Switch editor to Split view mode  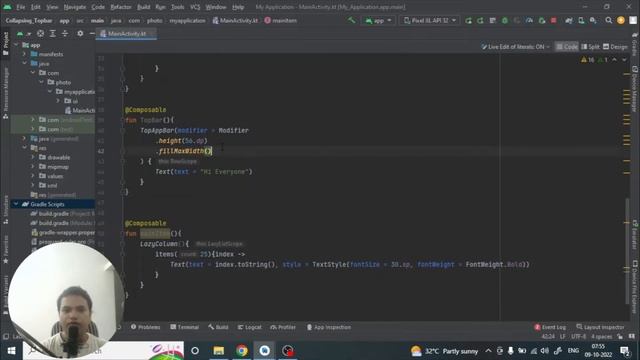coord(590,47)
